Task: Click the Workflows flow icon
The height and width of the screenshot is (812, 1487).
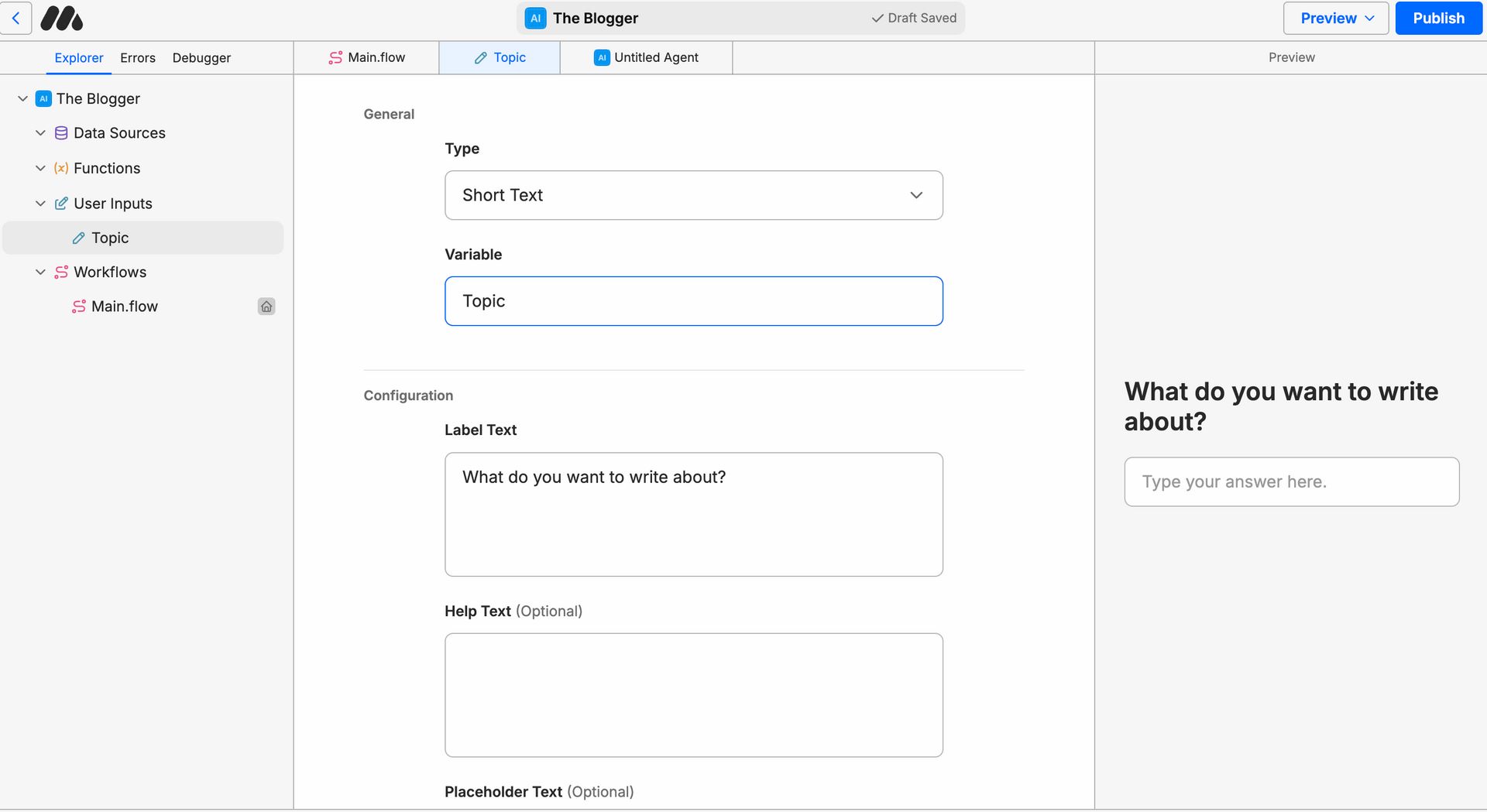Action: [x=61, y=272]
